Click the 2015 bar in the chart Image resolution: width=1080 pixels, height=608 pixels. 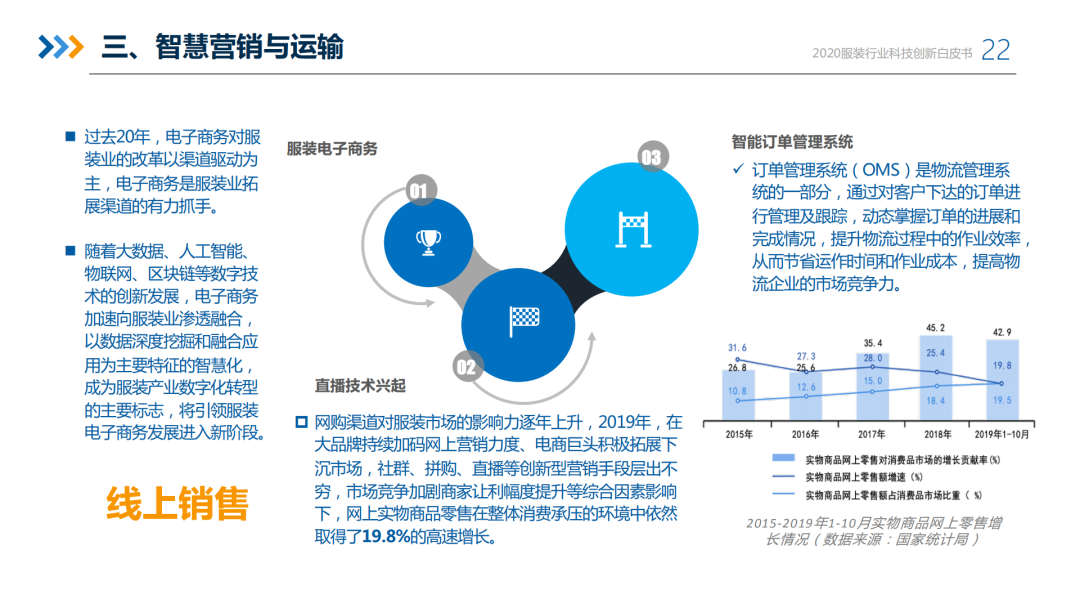(x=738, y=395)
